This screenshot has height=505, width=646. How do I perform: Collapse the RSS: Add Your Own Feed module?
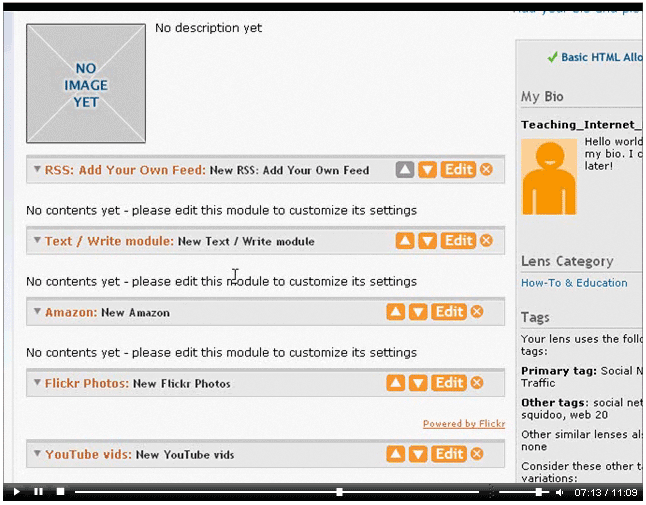coord(37,169)
